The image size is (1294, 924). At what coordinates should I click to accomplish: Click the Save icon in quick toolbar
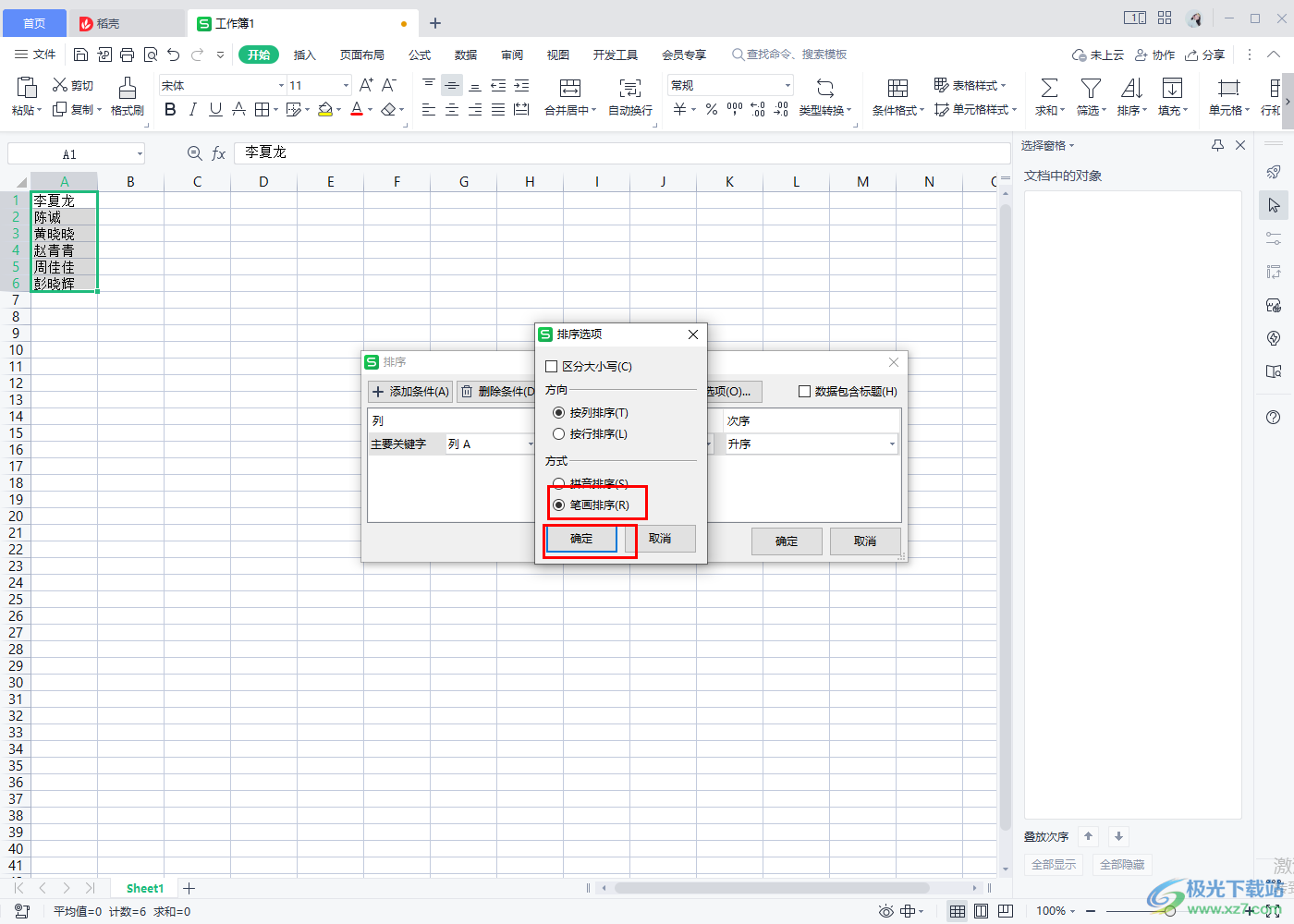coord(80,55)
